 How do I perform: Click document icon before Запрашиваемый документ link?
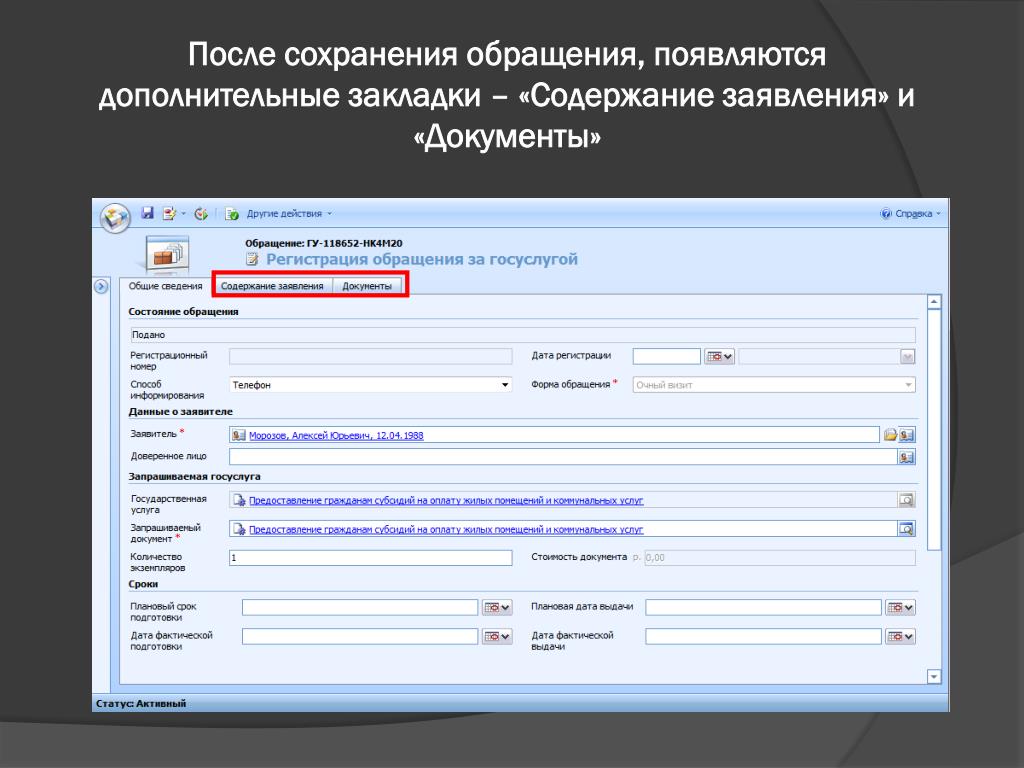click(x=239, y=529)
